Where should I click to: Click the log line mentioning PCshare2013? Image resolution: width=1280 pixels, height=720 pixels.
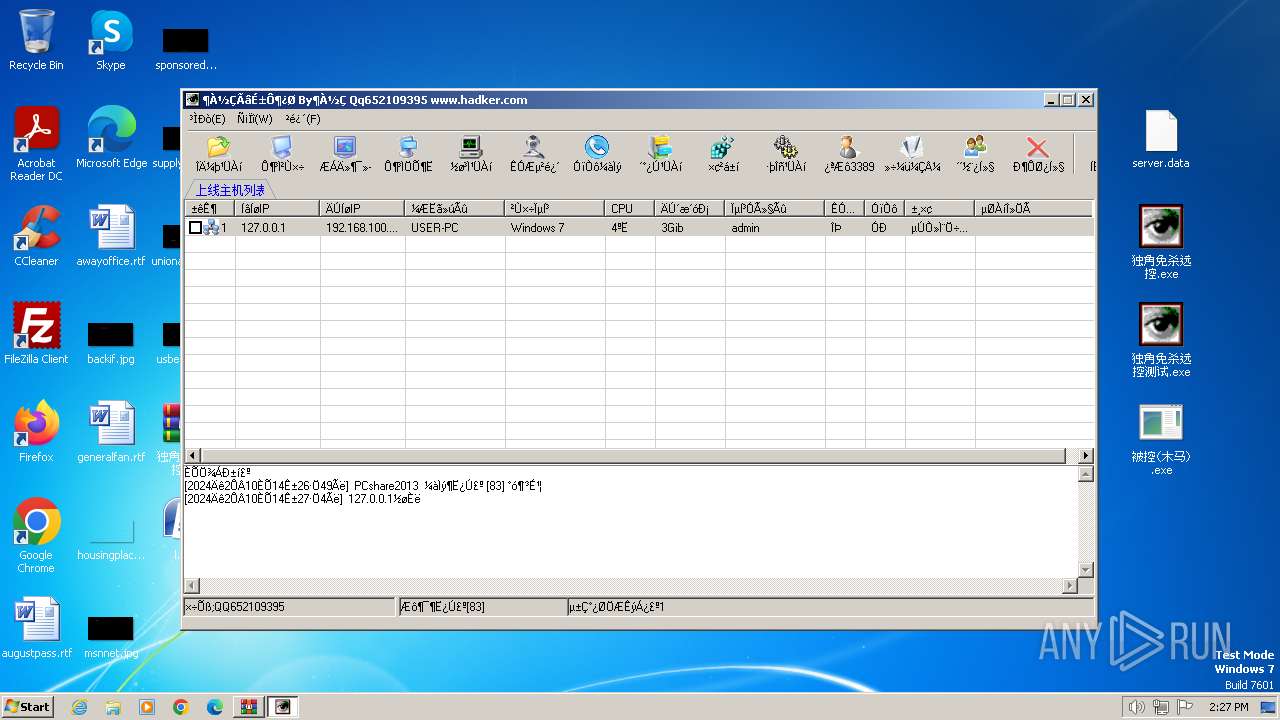(363, 486)
